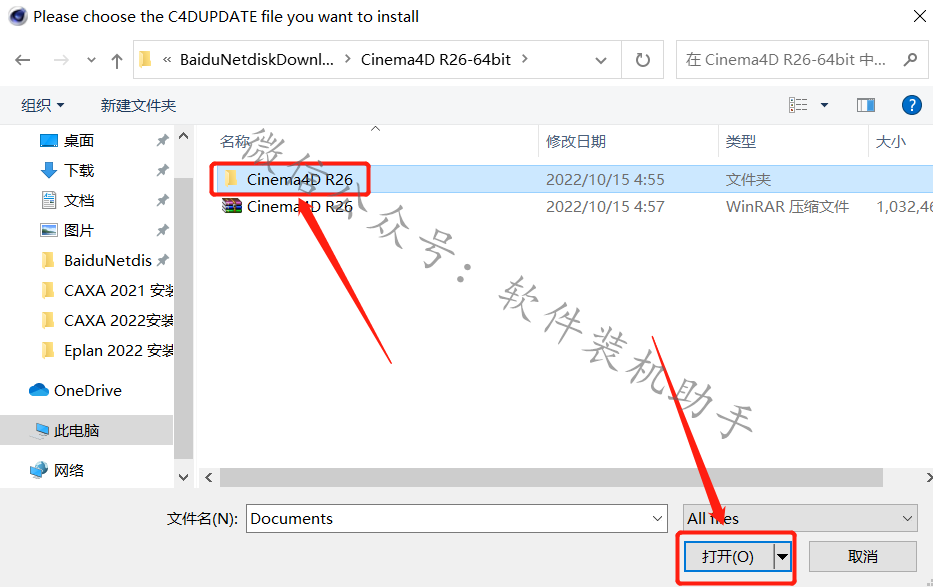This screenshot has height=587, width=933.
Task: Click the 网络 network icon
Action: tap(39, 470)
